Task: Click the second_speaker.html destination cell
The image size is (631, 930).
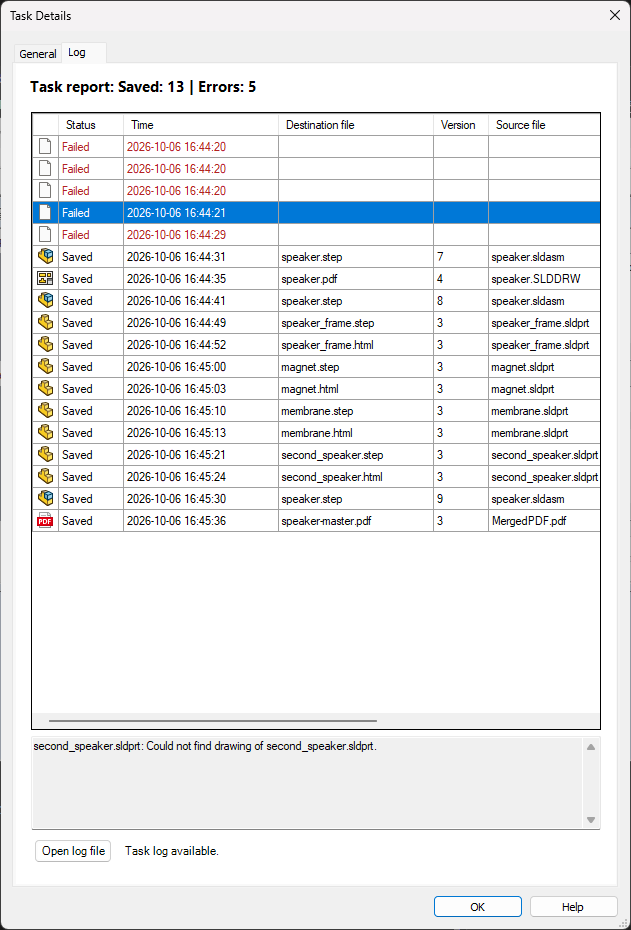Action: point(356,476)
